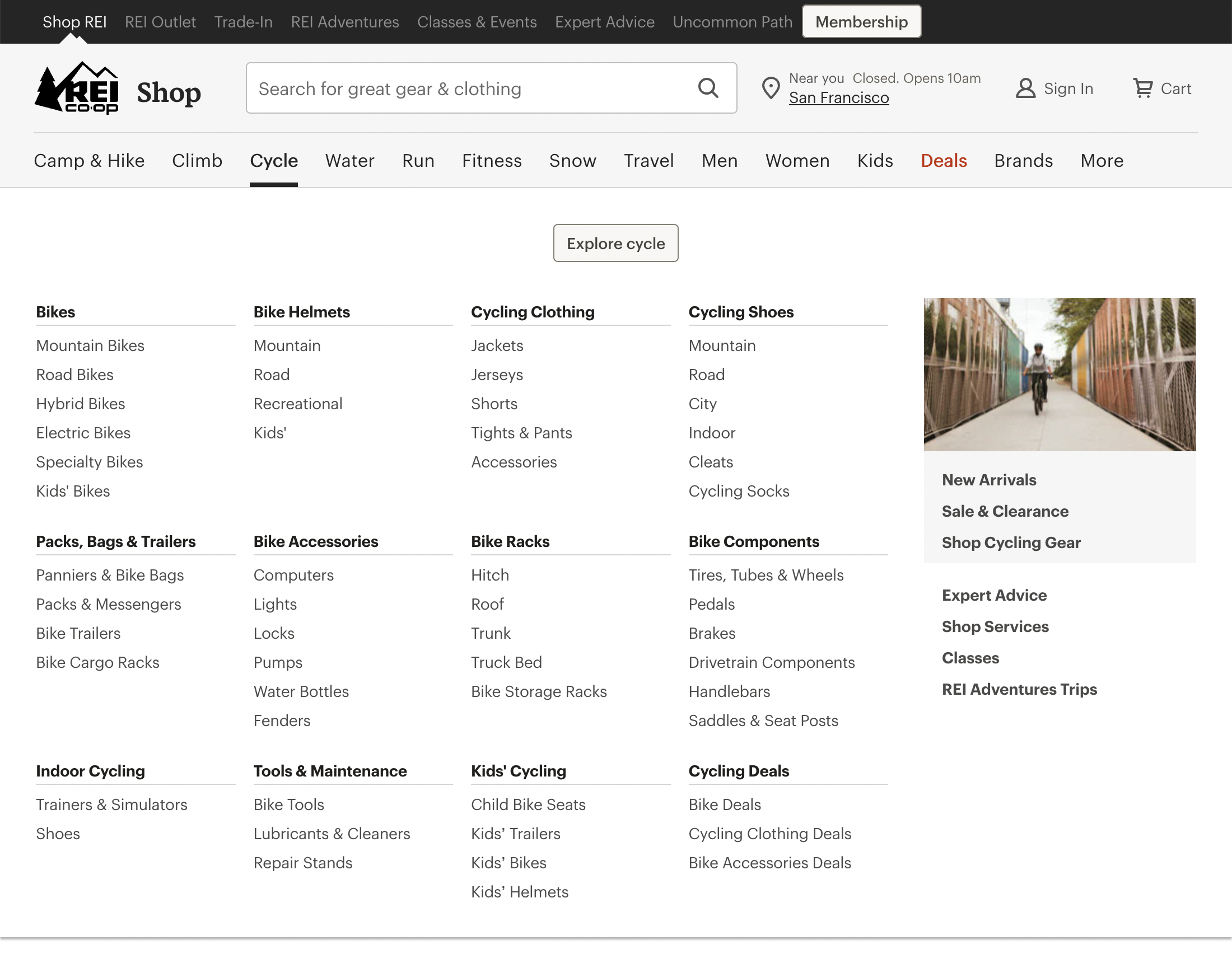The height and width of the screenshot is (973, 1232).
Task: Browse Trainers & Simulators
Action: click(111, 804)
